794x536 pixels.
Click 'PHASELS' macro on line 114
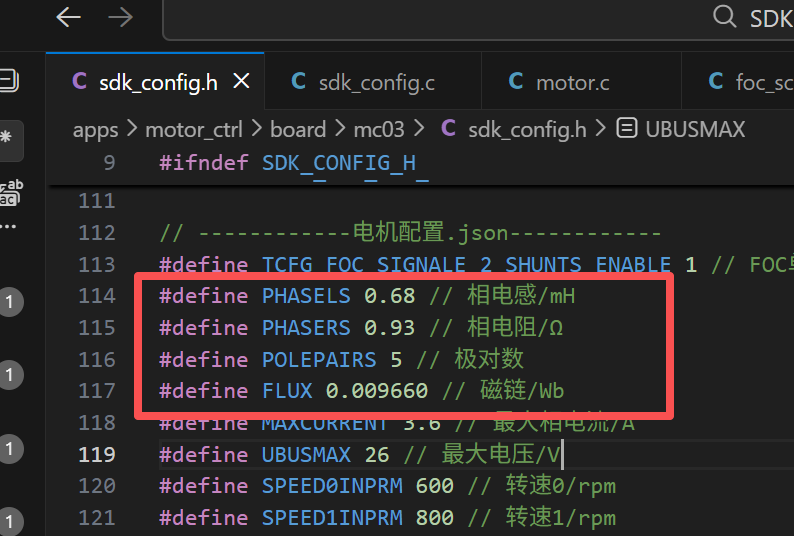306,296
